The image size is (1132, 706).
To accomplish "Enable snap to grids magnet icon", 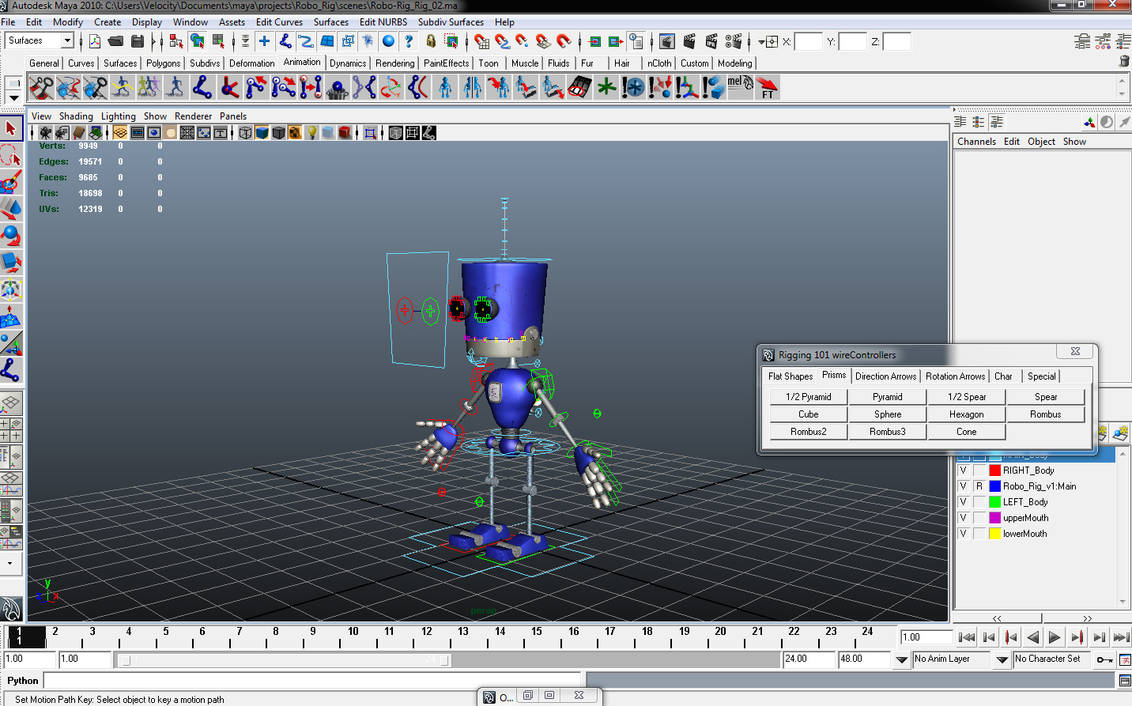I will [x=482, y=41].
